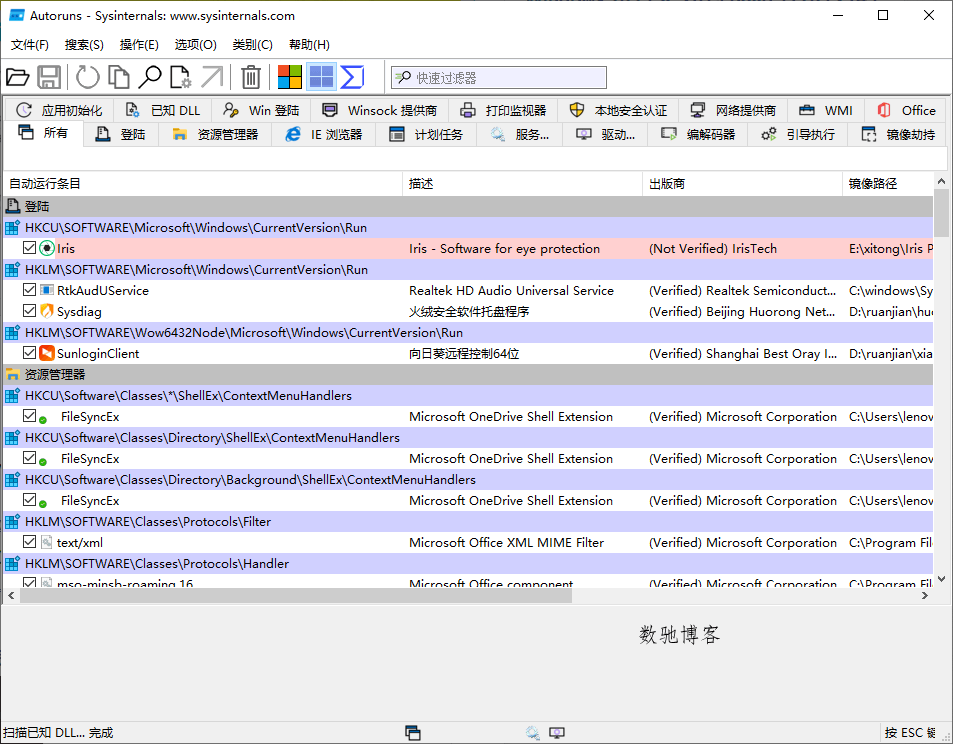The image size is (953, 744).
Task: Uncheck the Iris autorun entry
Action: click(29, 248)
